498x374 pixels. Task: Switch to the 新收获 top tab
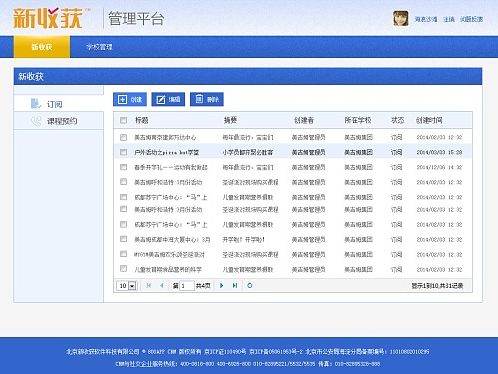pyautogui.click(x=42, y=47)
